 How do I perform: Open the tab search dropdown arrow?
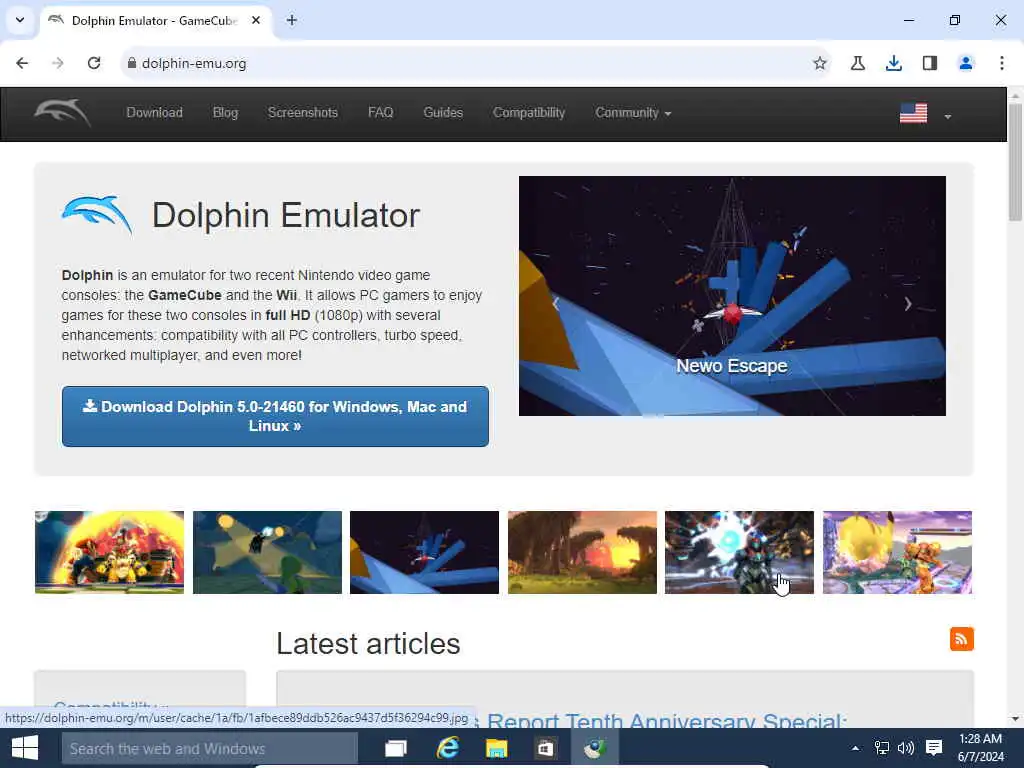(20, 20)
